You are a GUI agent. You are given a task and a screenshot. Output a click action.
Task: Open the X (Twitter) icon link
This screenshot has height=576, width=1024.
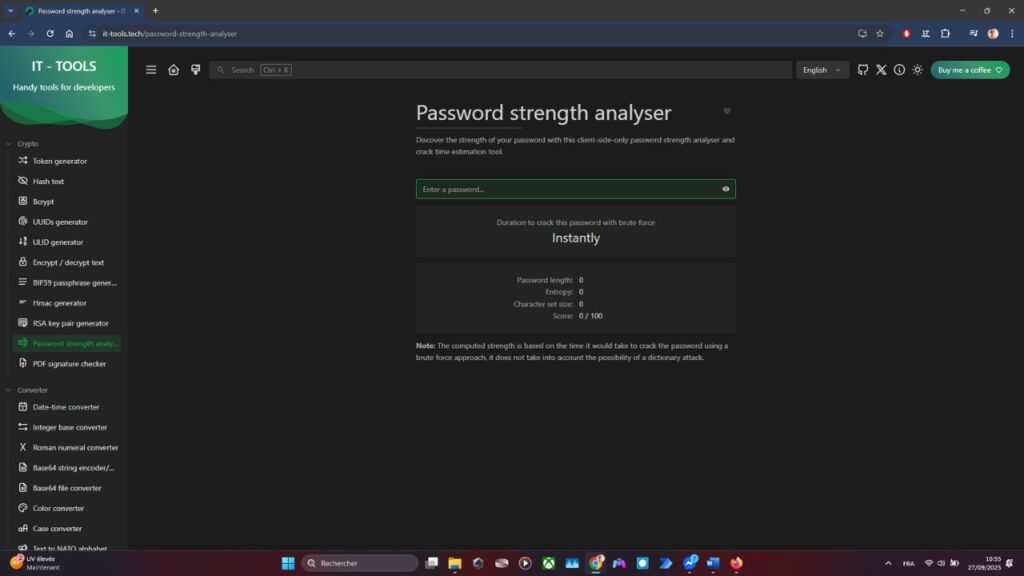[x=881, y=70]
